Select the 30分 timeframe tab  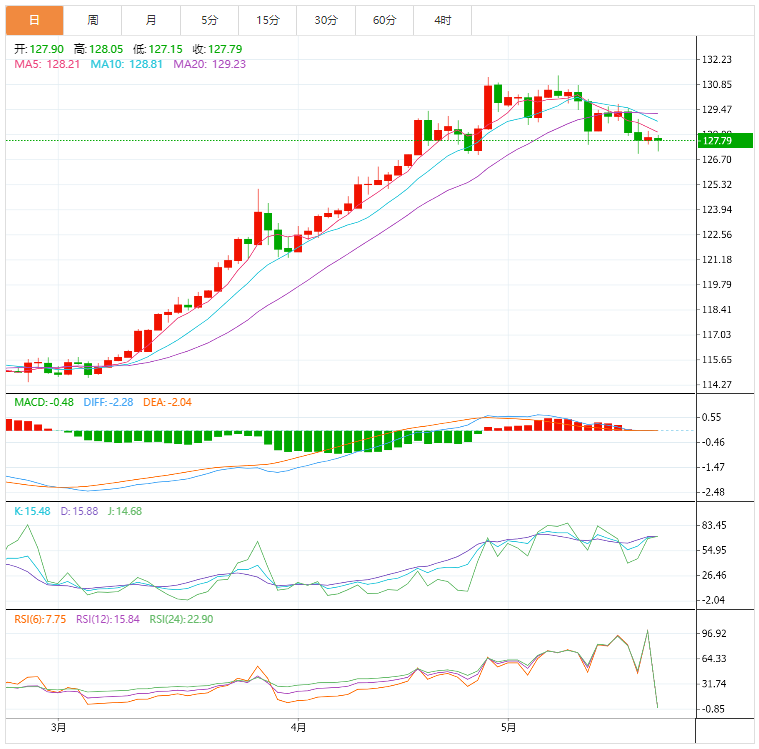coord(325,20)
